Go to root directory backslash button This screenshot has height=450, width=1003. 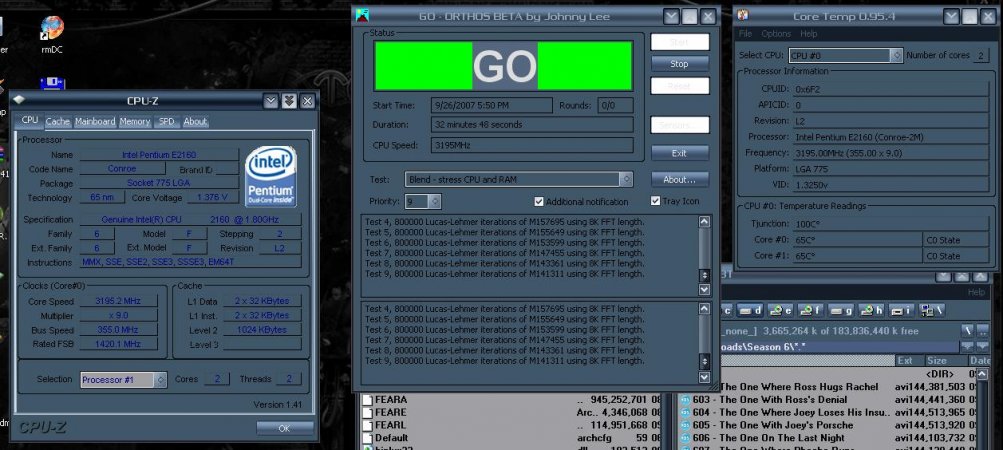(x=967, y=330)
